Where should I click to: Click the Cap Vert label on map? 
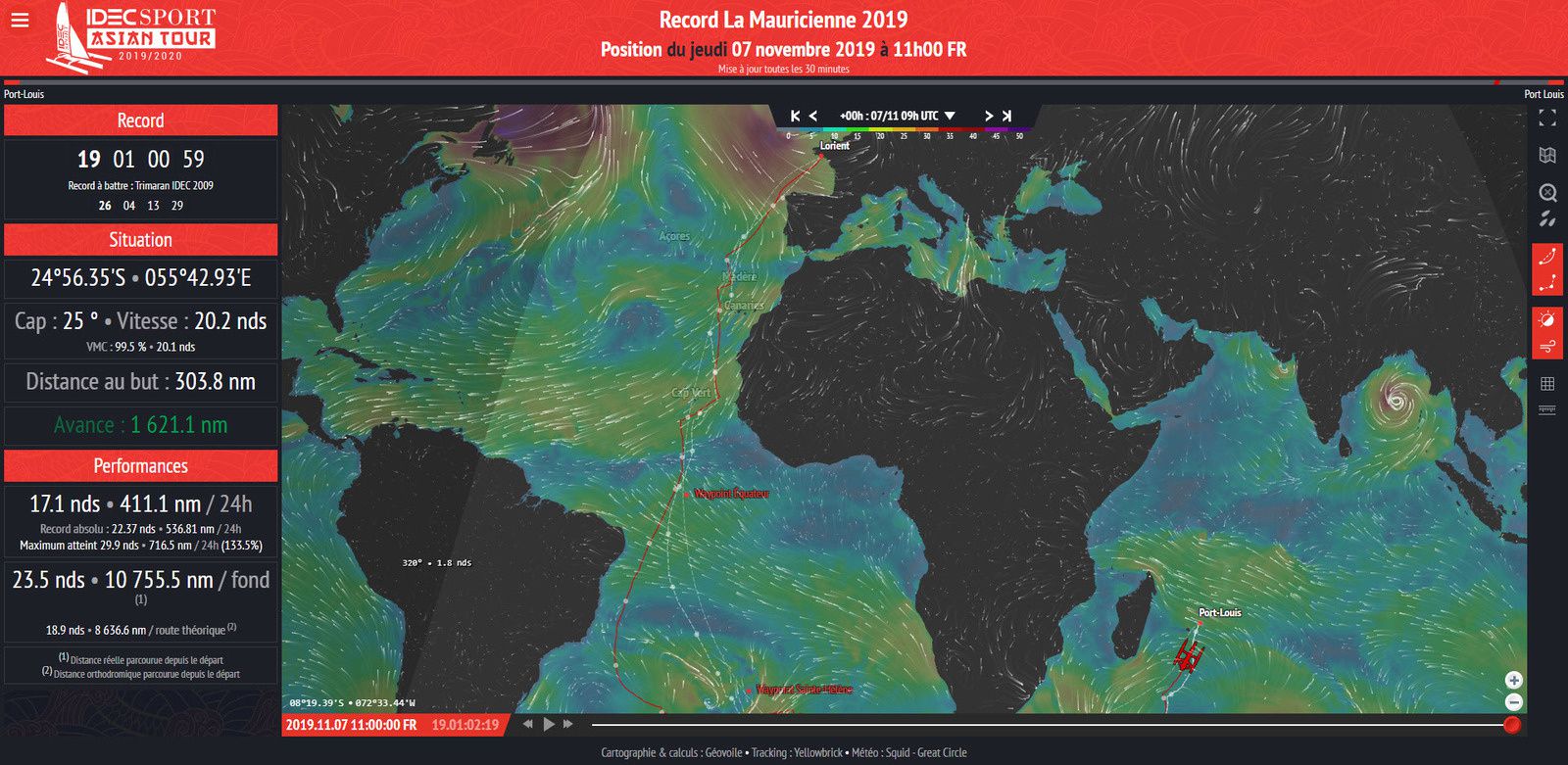tap(691, 392)
